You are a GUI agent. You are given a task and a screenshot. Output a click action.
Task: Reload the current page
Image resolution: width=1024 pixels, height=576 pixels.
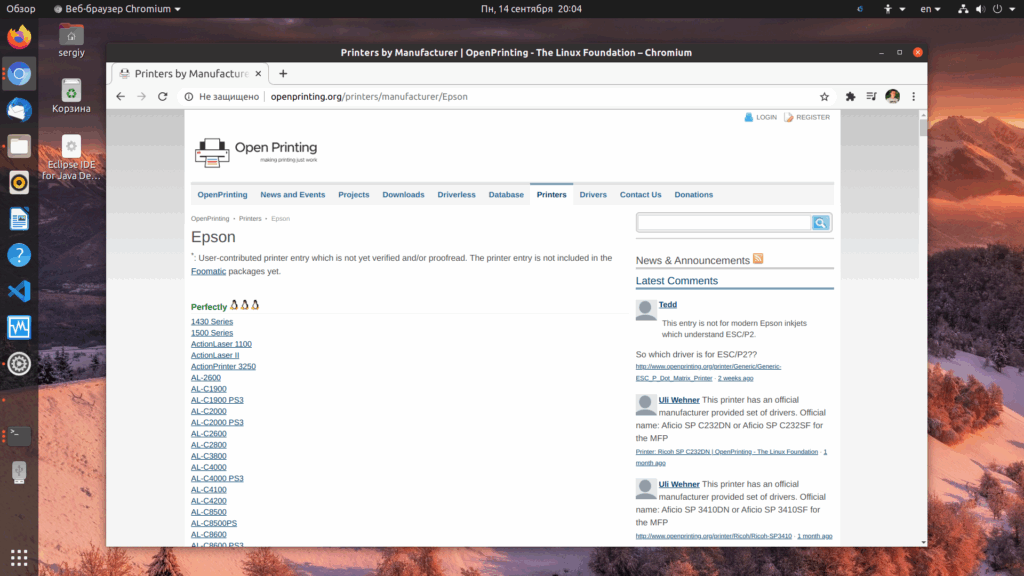(x=163, y=97)
